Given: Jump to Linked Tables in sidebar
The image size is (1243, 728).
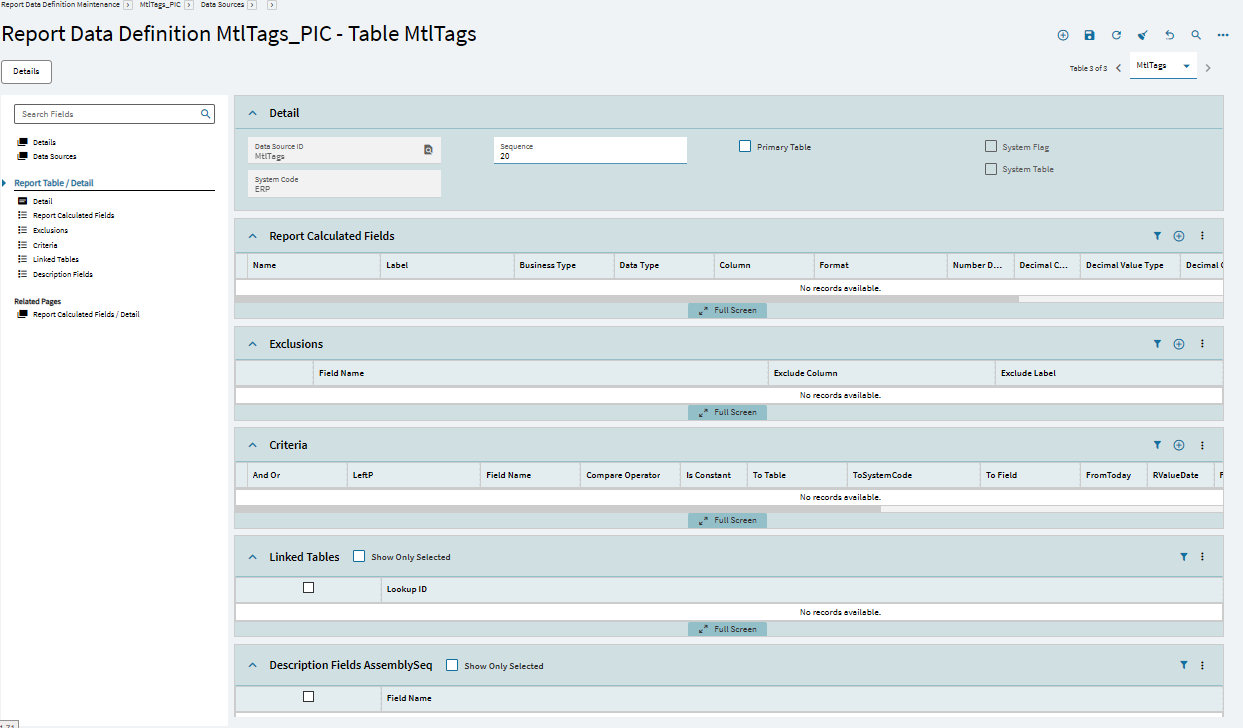Looking at the screenshot, I should point(55,259).
